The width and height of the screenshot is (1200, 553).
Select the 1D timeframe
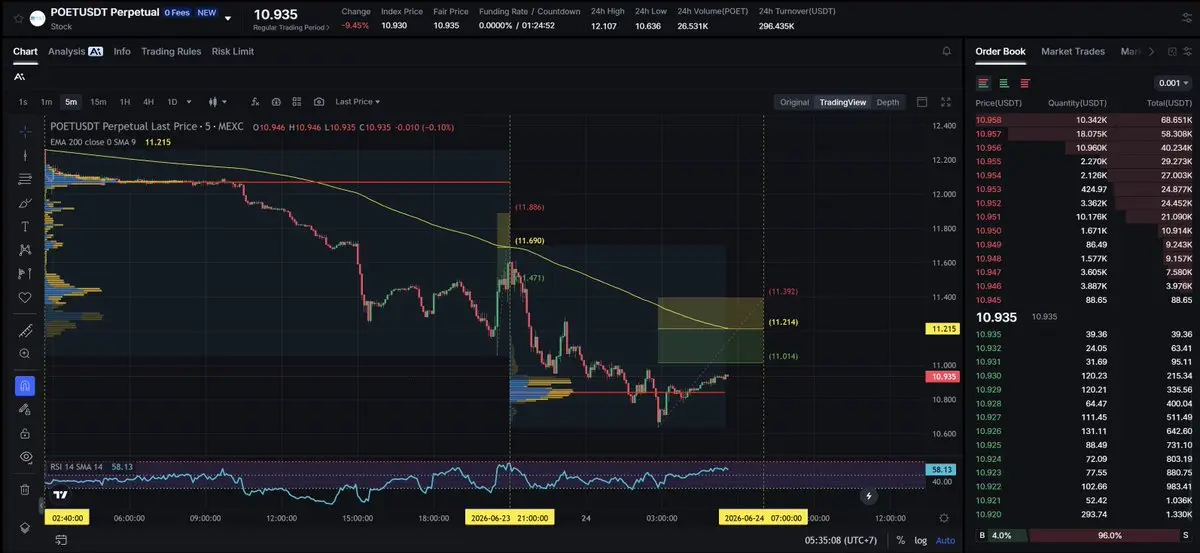172,102
